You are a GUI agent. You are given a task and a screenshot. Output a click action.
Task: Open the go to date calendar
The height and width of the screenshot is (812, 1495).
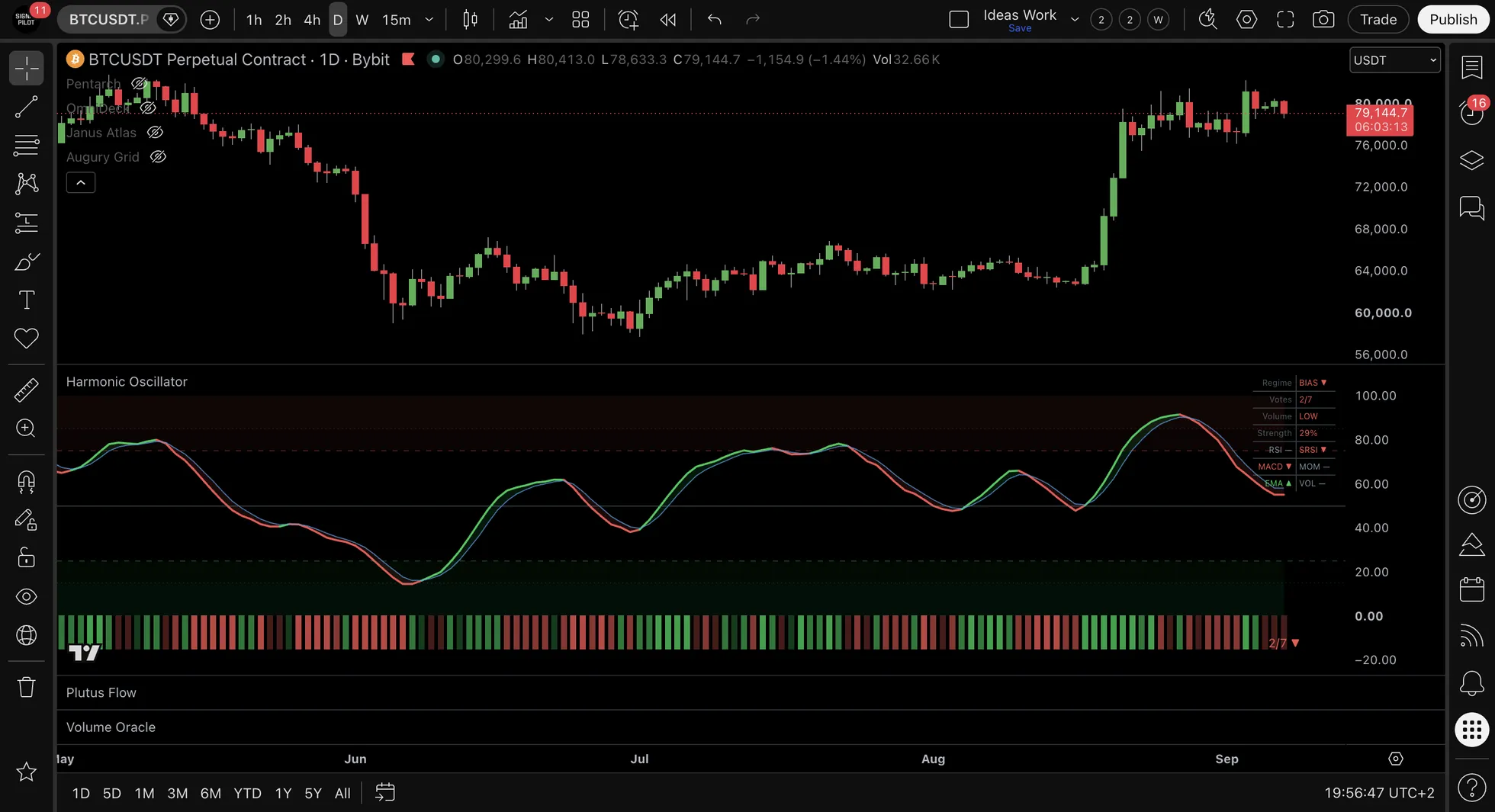385,793
